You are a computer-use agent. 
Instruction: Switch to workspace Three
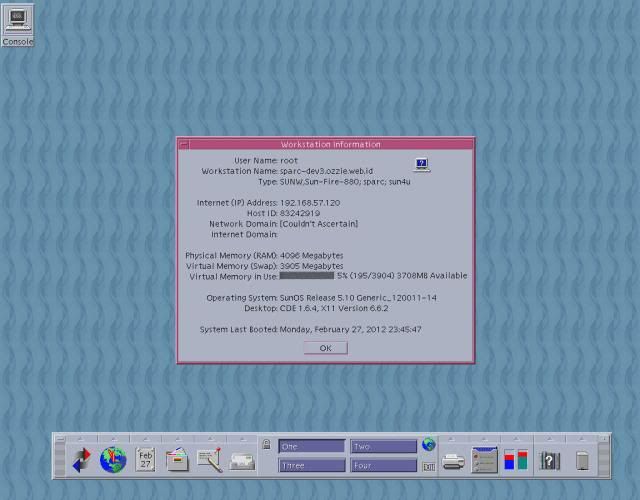coord(311,465)
